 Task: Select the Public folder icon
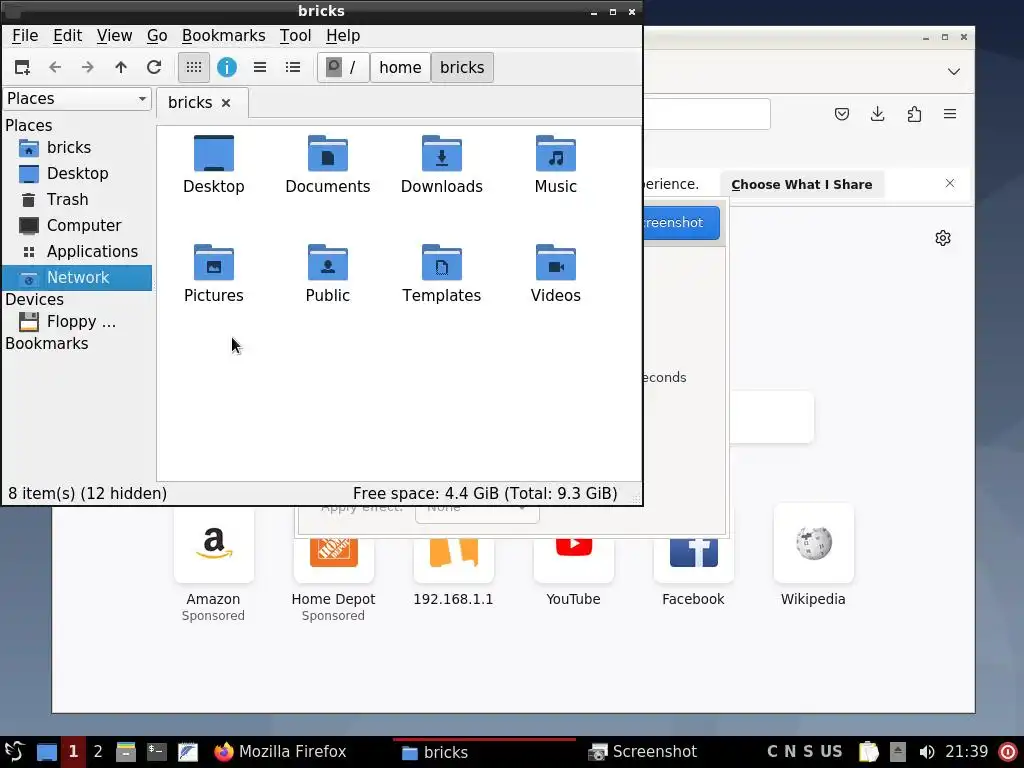pos(328,263)
